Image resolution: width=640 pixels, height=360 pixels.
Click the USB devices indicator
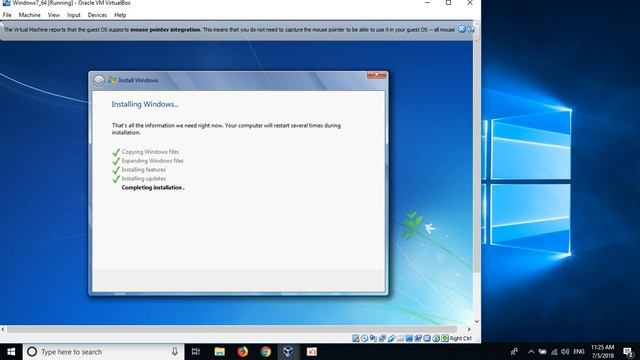point(391,338)
